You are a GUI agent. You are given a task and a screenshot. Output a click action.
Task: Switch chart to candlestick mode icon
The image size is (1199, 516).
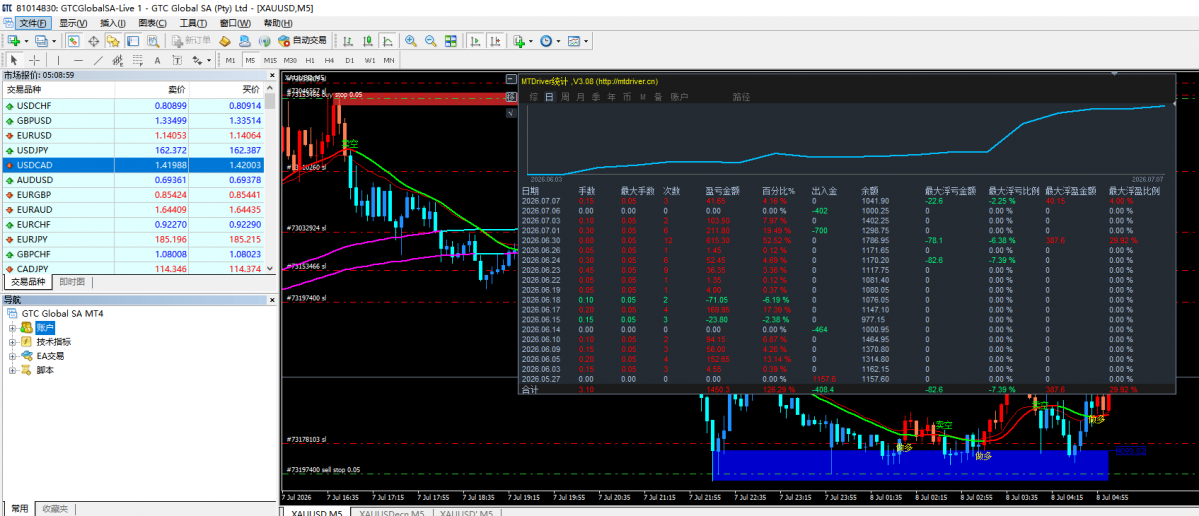[368, 41]
